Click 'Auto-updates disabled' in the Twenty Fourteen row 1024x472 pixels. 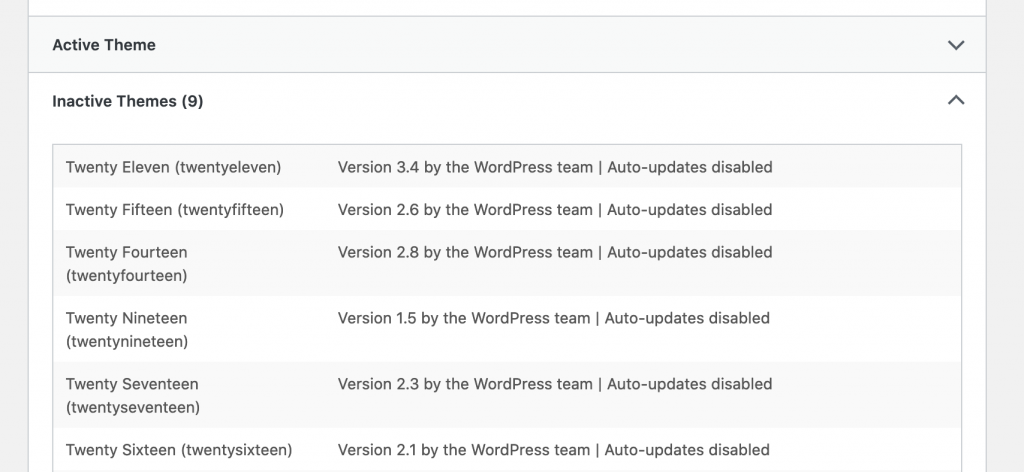point(690,252)
